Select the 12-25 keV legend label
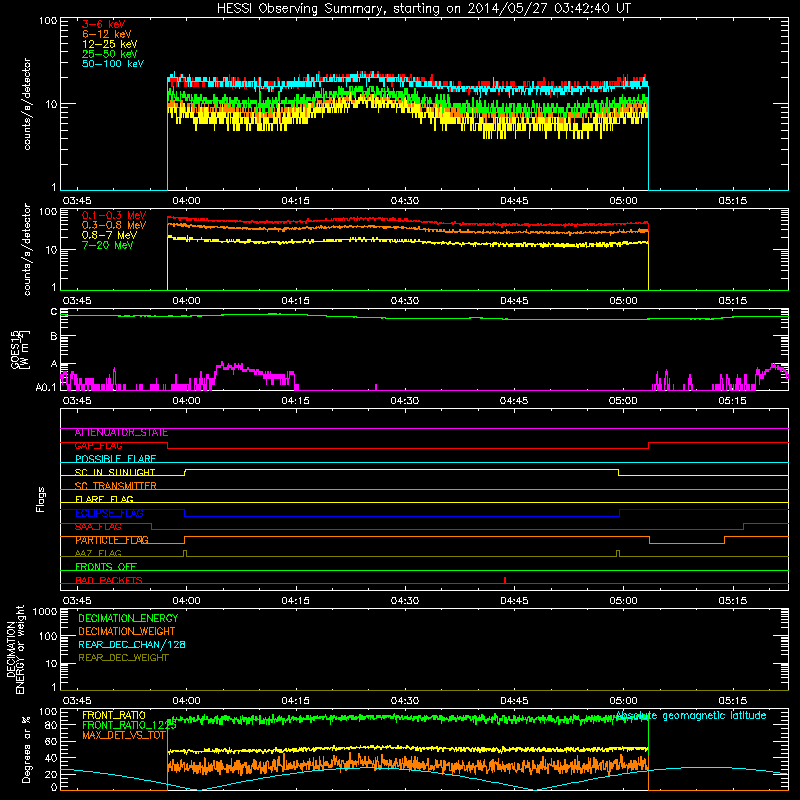This screenshot has width=800, height=800. 110,44
